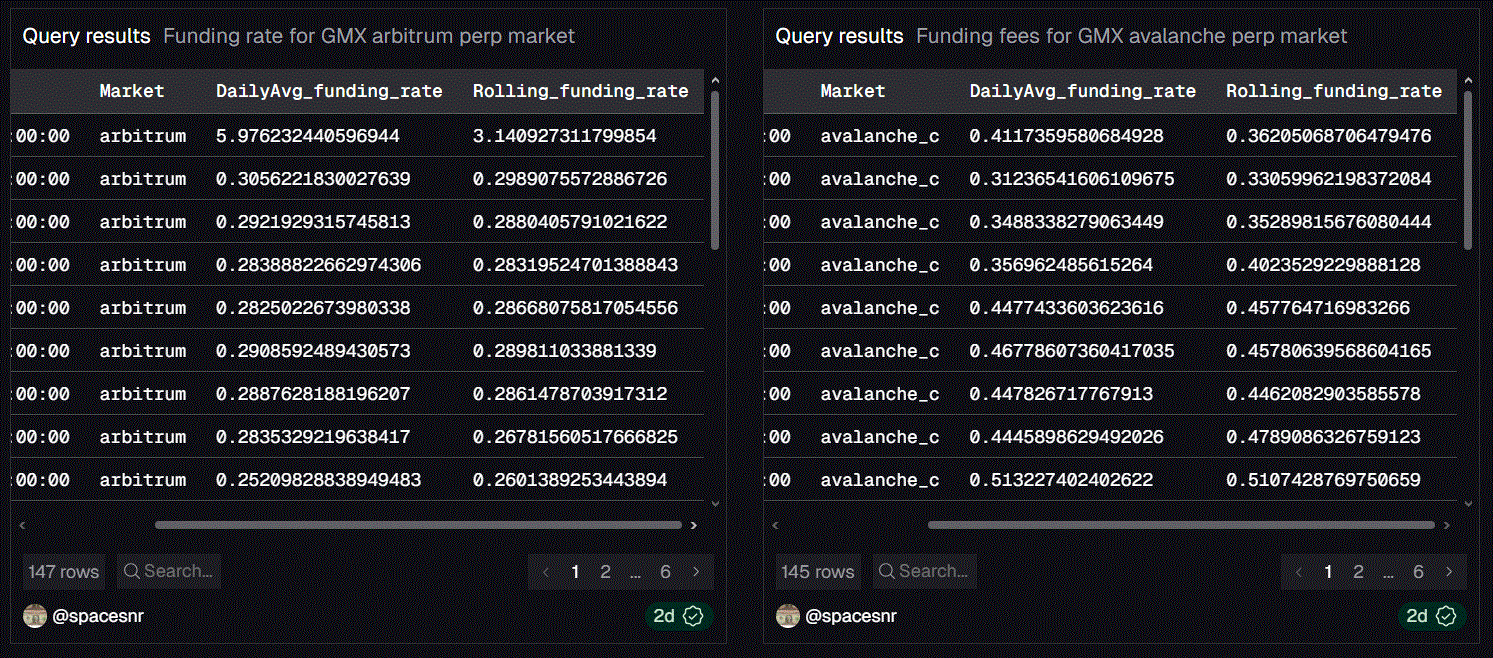Click vertical scrollbar thumb in avalanche table
The image size is (1493, 658).
(x=1468, y=170)
